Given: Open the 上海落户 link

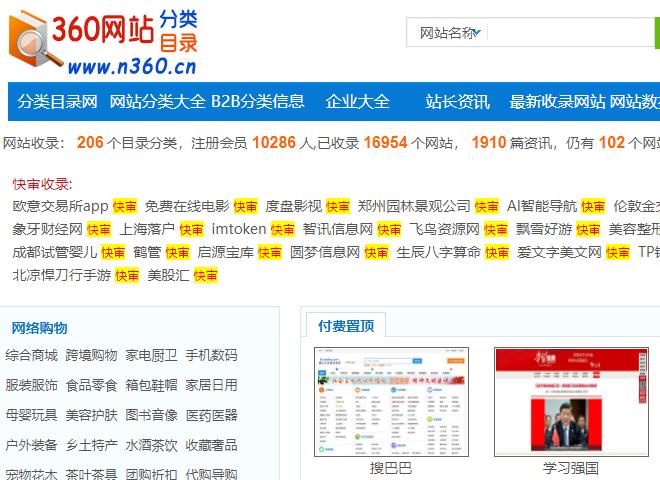Looking at the screenshot, I should click(147, 229).
